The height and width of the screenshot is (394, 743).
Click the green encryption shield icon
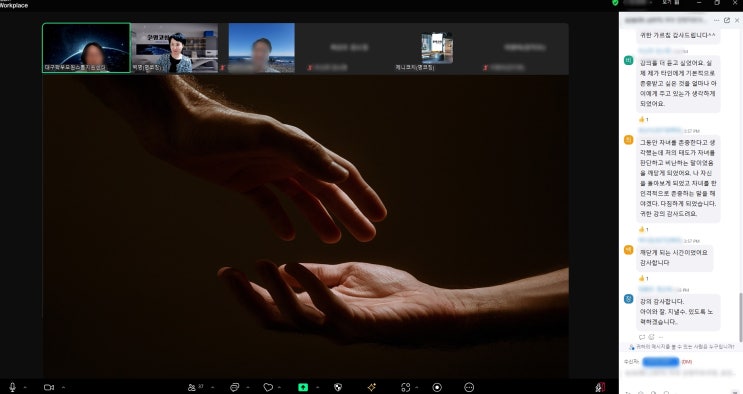pos(615,2)
